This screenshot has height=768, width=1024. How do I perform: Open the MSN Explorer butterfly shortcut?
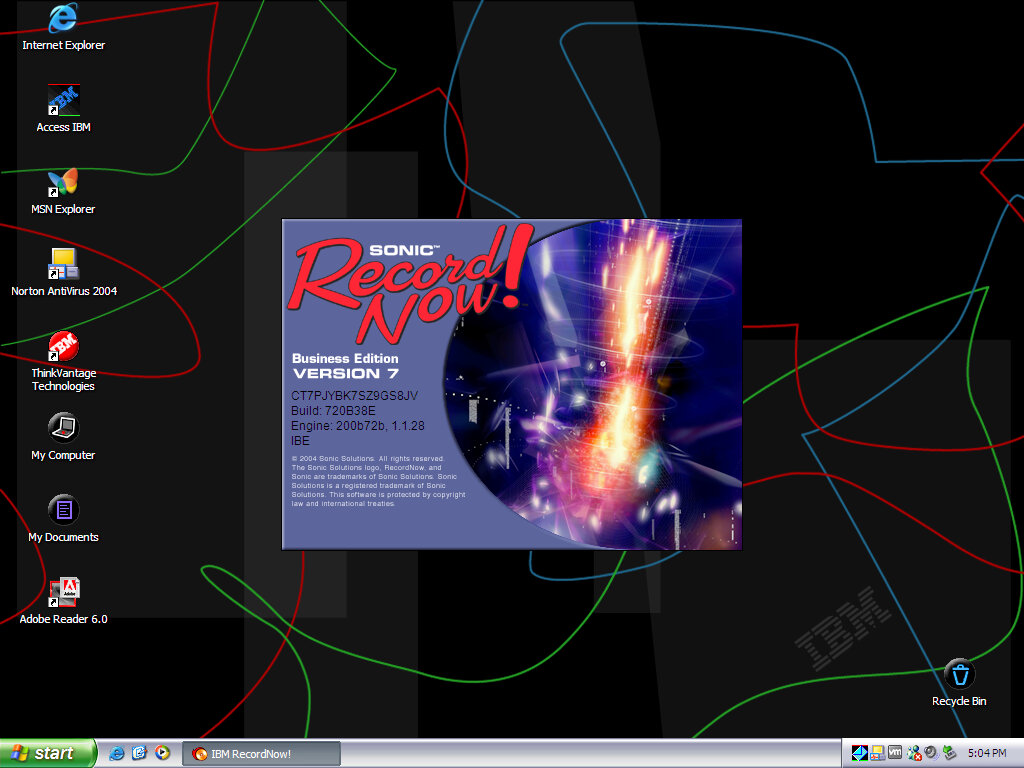[x=64, y=183]
